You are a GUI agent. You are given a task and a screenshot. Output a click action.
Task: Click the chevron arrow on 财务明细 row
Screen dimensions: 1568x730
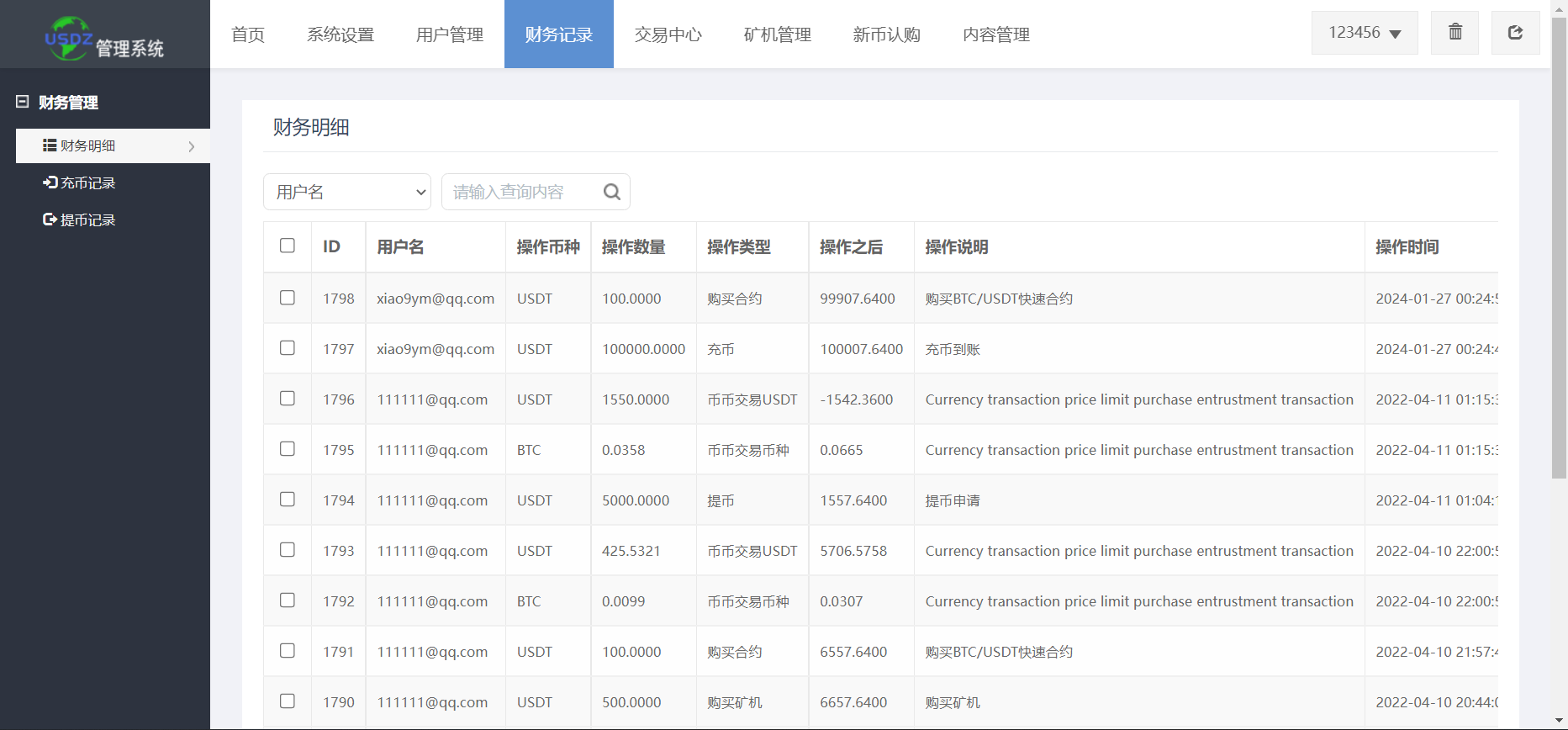(192, 146)
